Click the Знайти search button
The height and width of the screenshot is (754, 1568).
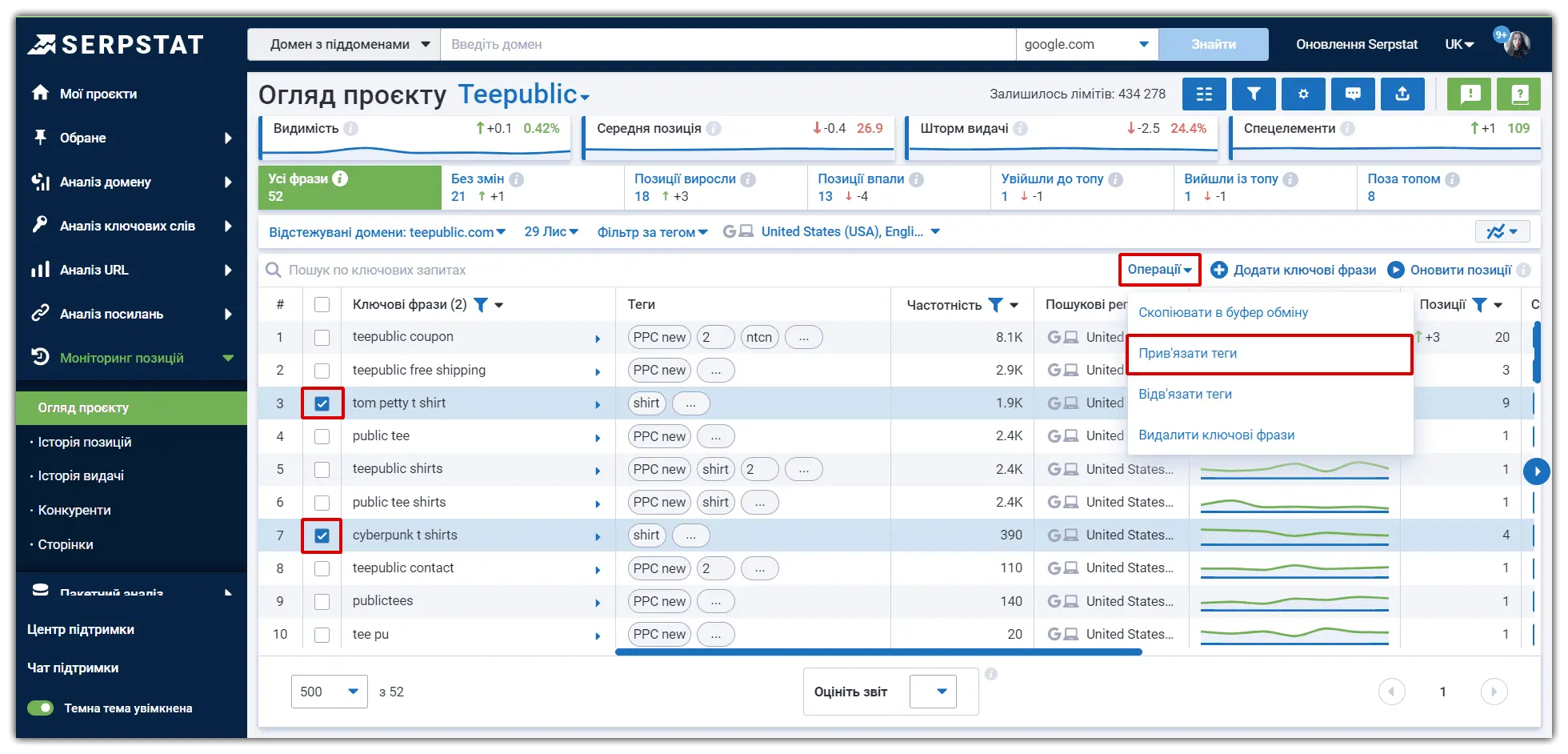1214,44
